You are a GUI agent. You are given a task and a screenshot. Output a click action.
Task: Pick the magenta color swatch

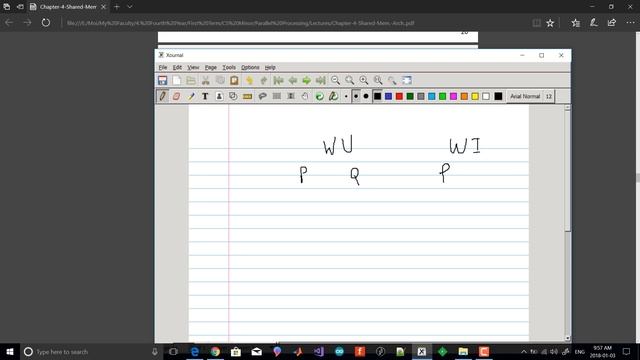coord(453,96)
